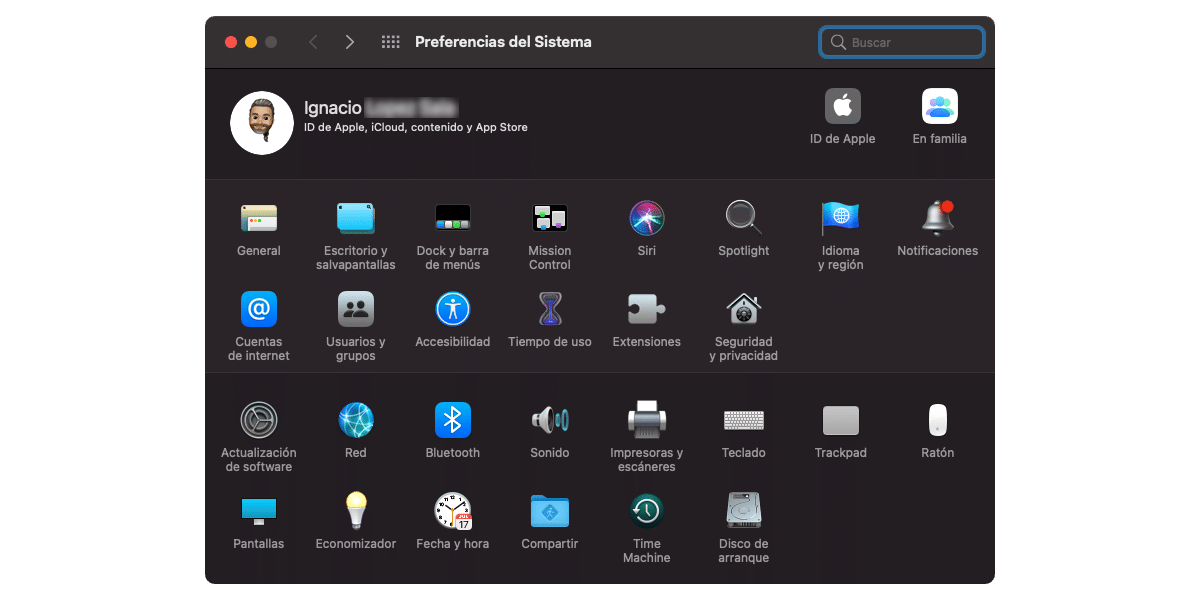Show all preferences grid button
Image resolution: width=1200 pixels, height=600 pixels.
point(391,42)
